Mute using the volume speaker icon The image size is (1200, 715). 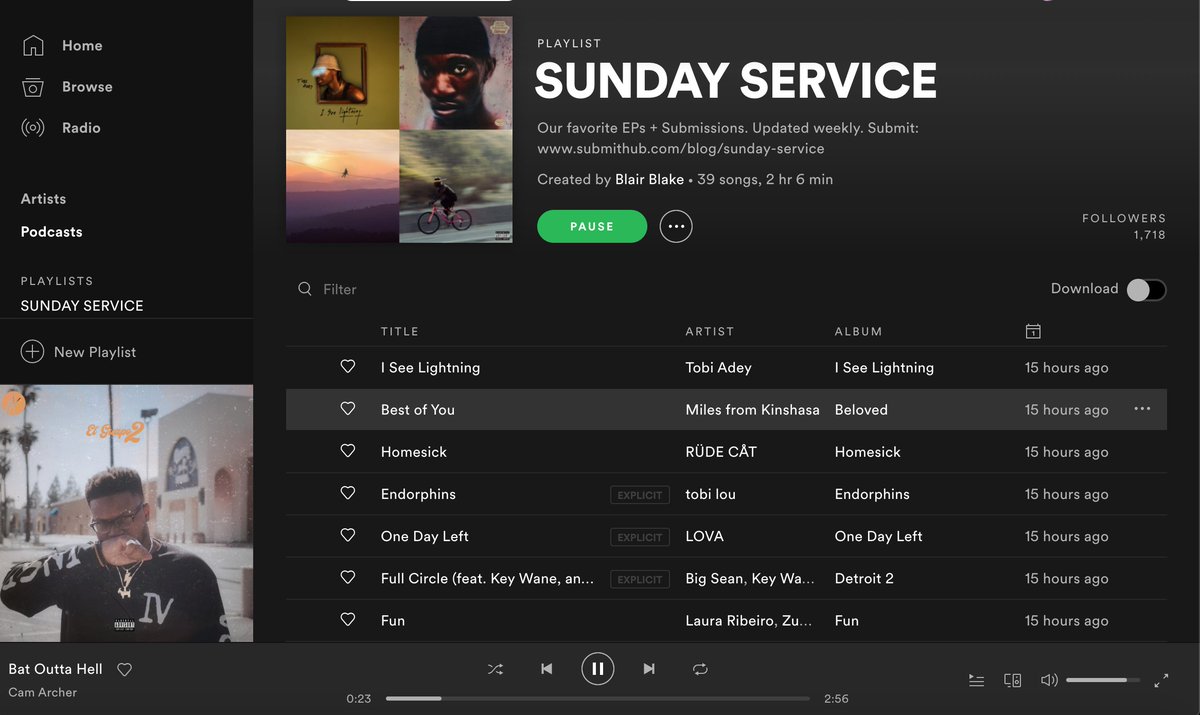tap(1049, 680)
